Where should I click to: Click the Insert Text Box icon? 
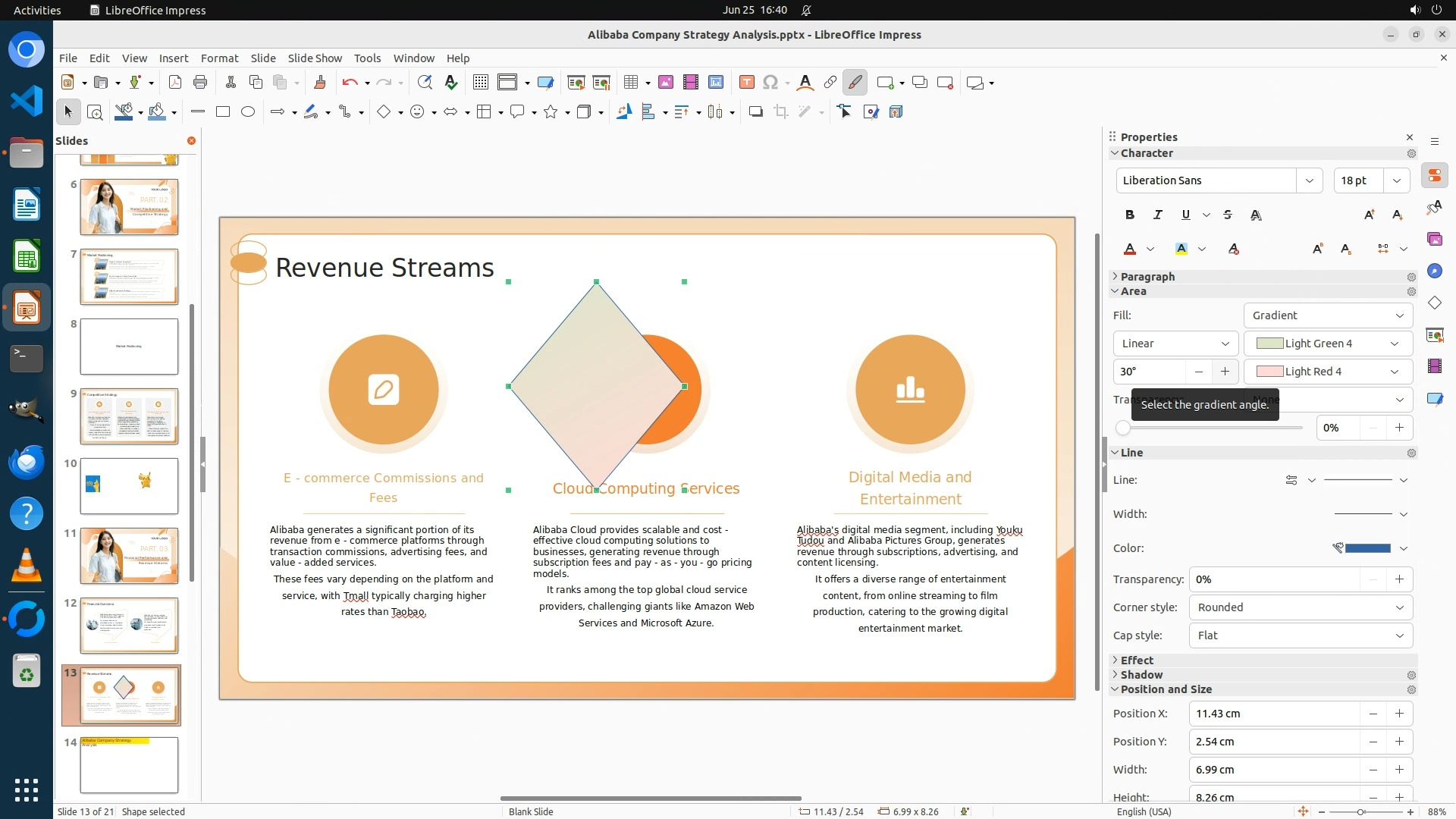click(x=746, y=83)
